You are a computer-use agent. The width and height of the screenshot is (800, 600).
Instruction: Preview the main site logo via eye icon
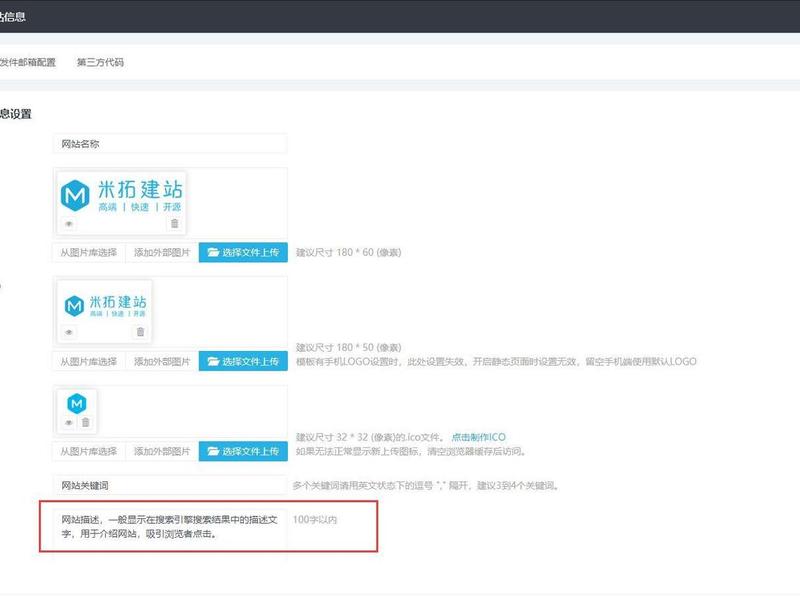pyautogui.click(x=69, y=224)
